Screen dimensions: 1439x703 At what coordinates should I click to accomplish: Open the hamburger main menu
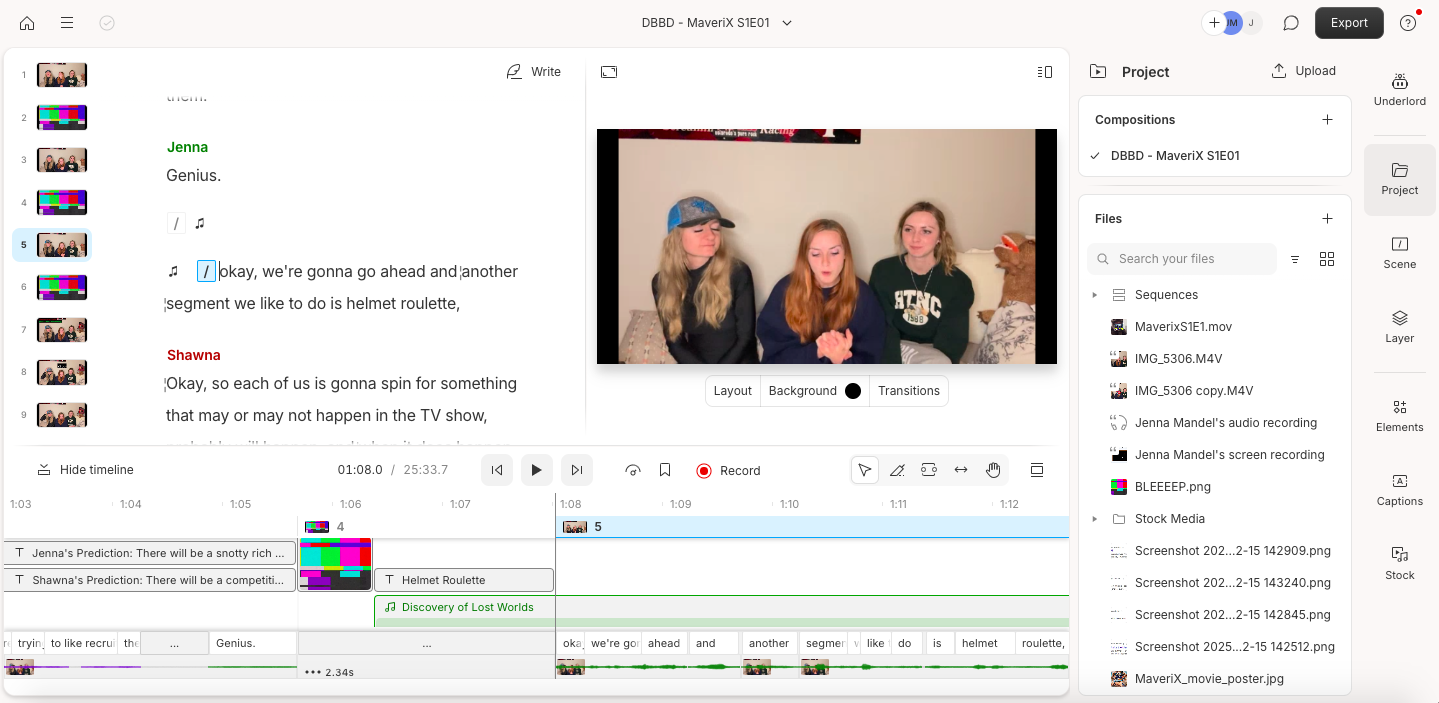point(67,23)
